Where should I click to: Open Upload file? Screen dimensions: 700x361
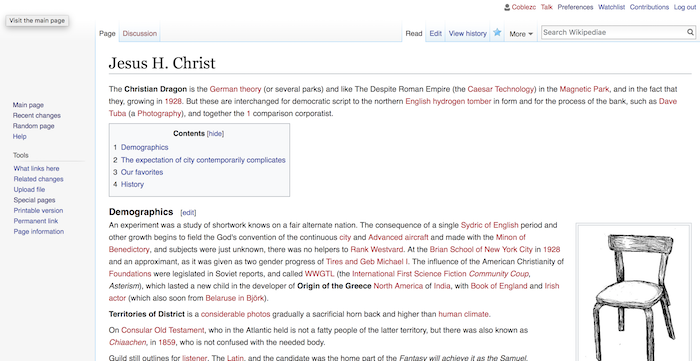tap(29, 190)
